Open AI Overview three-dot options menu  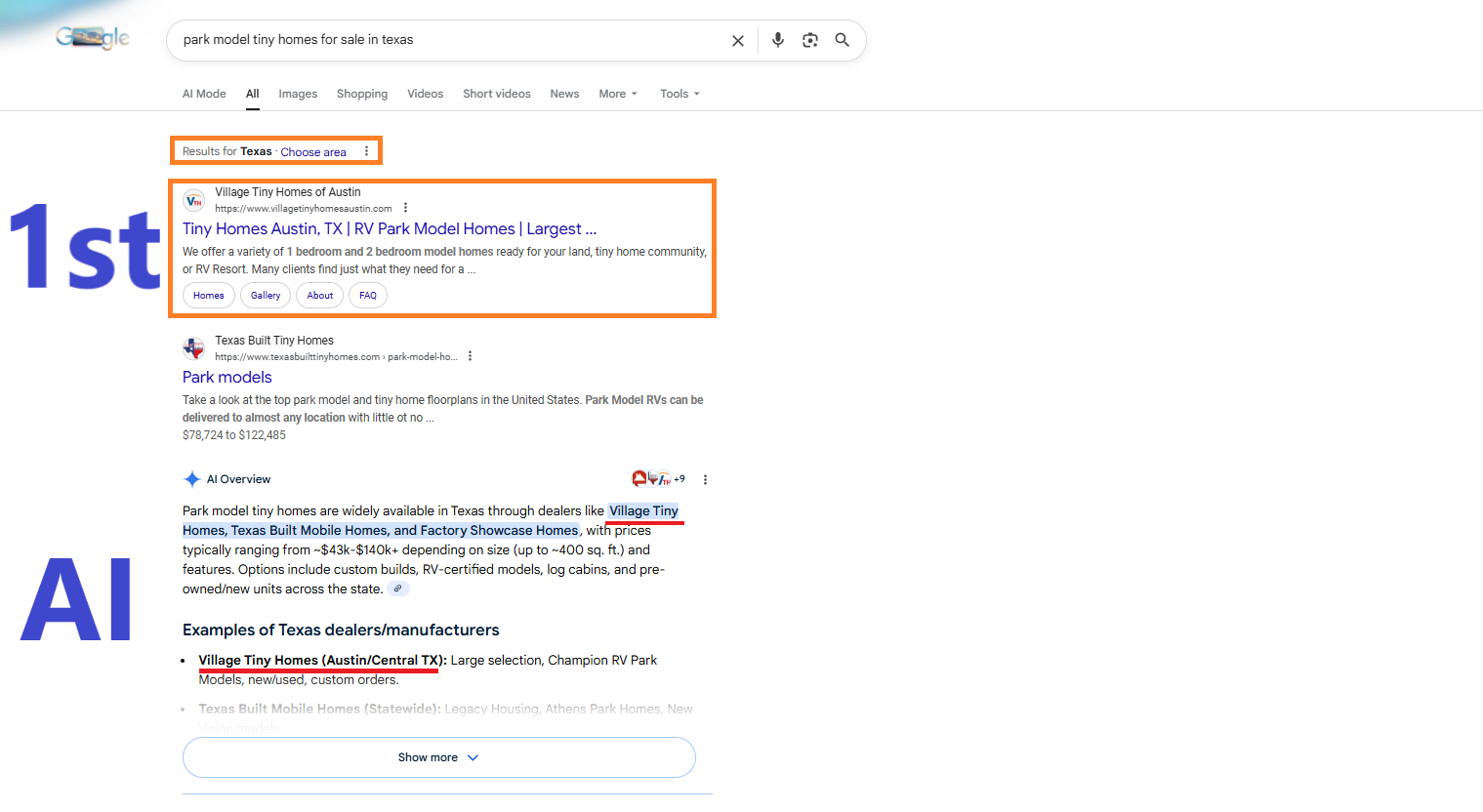pyautogui.click(x=705, y=479)
